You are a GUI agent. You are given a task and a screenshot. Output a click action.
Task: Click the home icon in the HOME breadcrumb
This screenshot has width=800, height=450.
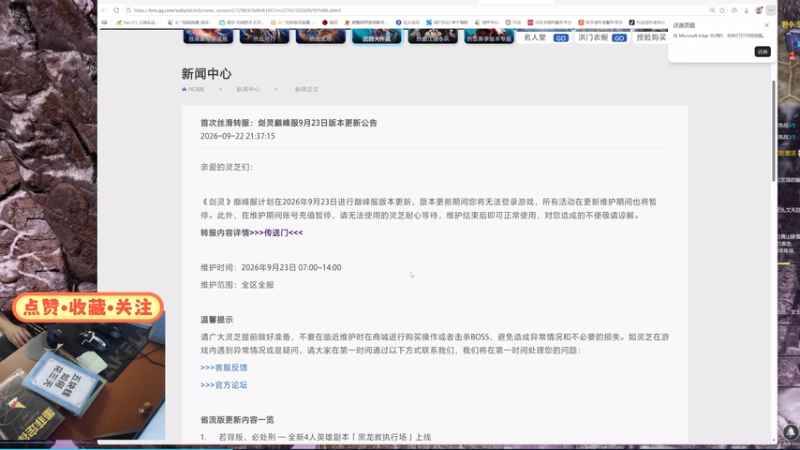184,89
